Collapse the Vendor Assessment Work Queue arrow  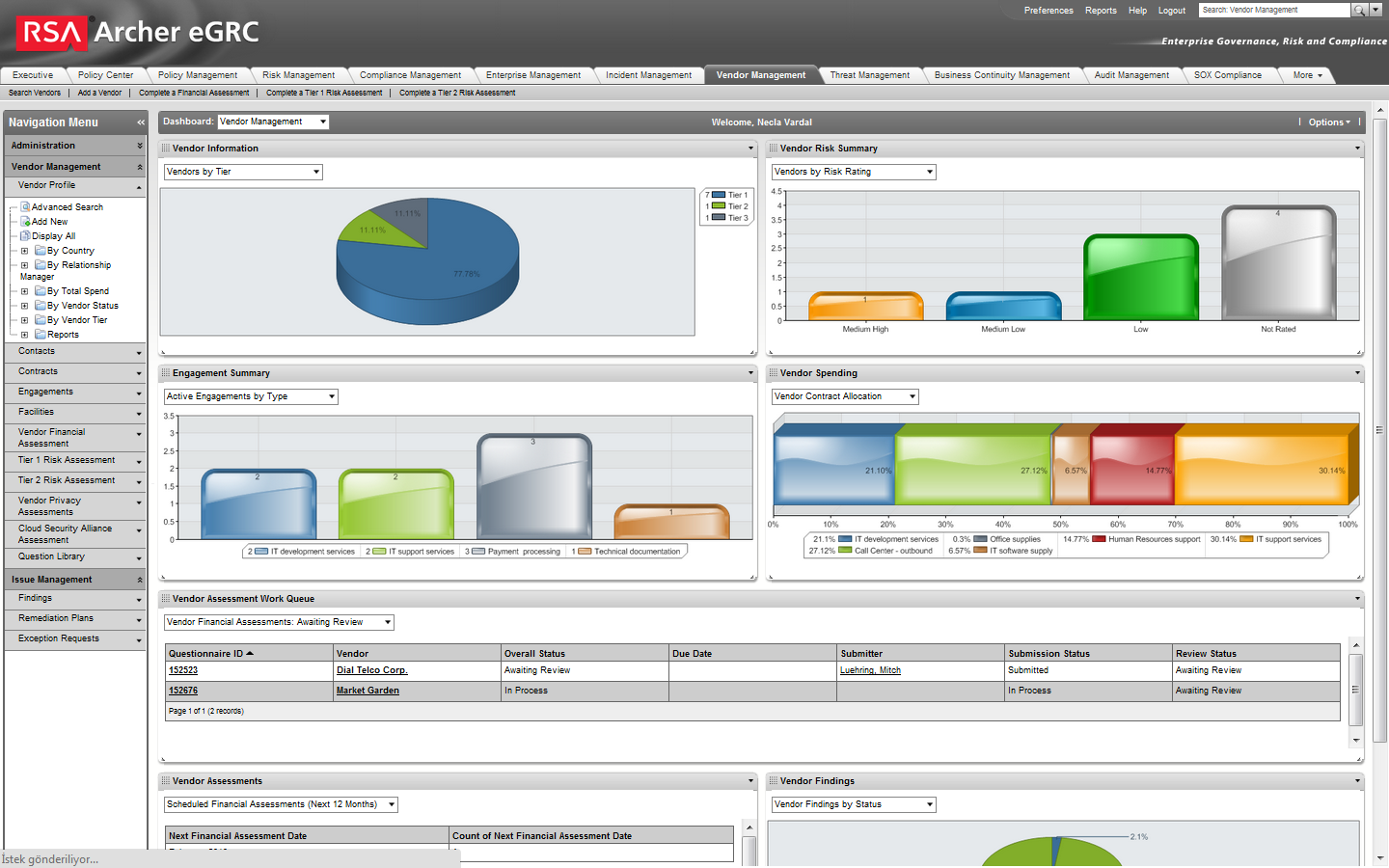tap(1357, 599)
